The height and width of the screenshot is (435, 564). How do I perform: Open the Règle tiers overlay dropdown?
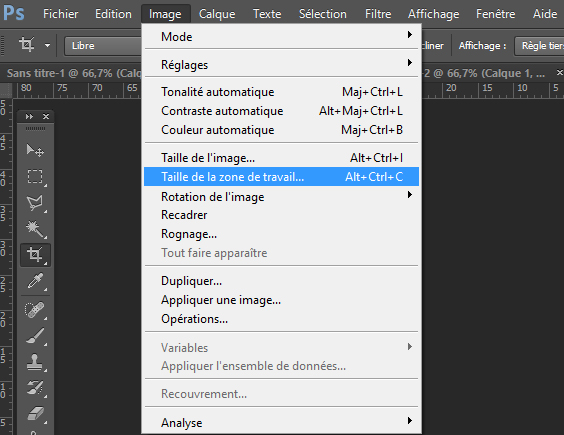540,46
